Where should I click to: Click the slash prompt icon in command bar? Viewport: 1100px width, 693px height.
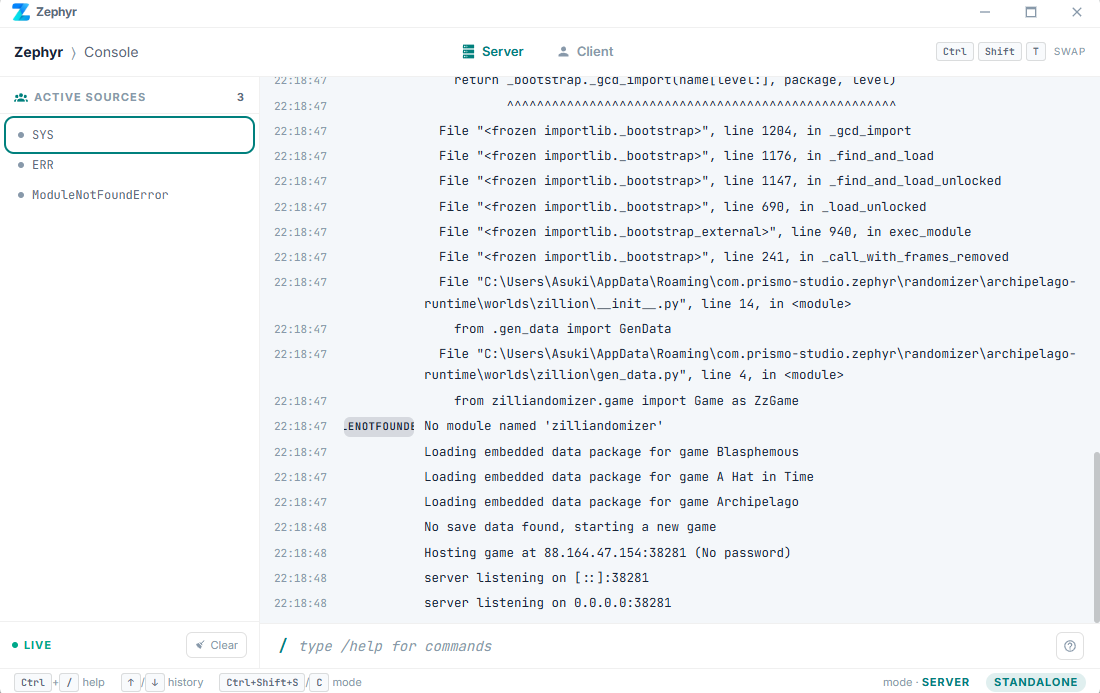[x=283, y=646]
